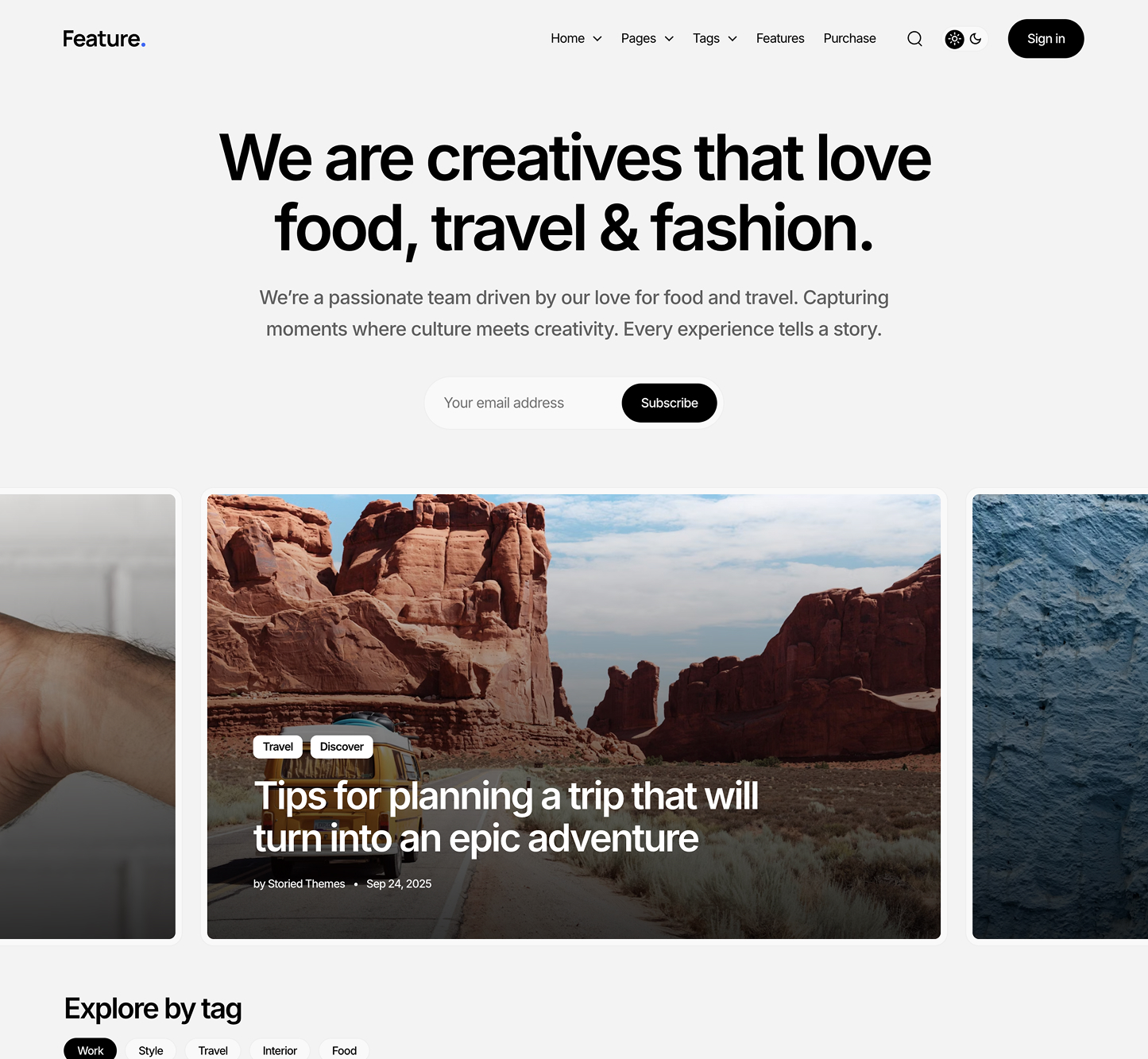Open the Purchase menu item
The width and height of the screenshot is (1148, 1059).
pos(849,38)
